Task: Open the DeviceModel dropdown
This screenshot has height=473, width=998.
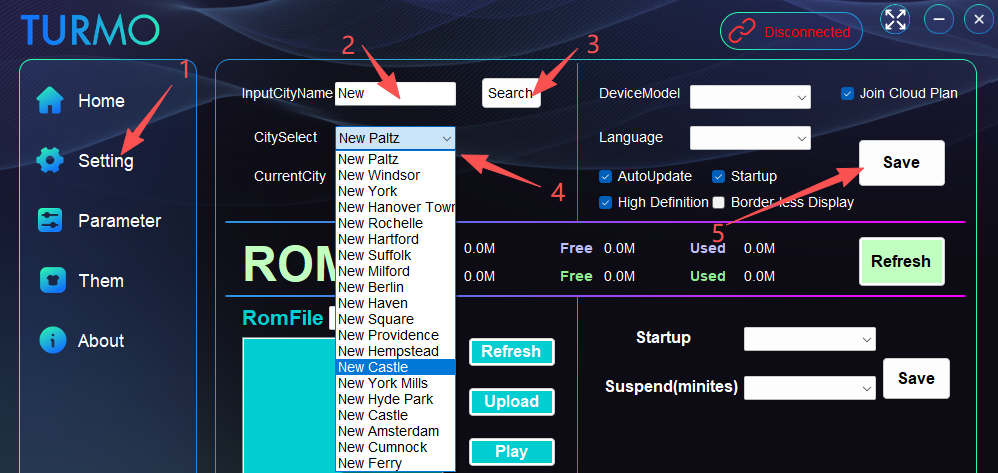Action: coord(750,97)
